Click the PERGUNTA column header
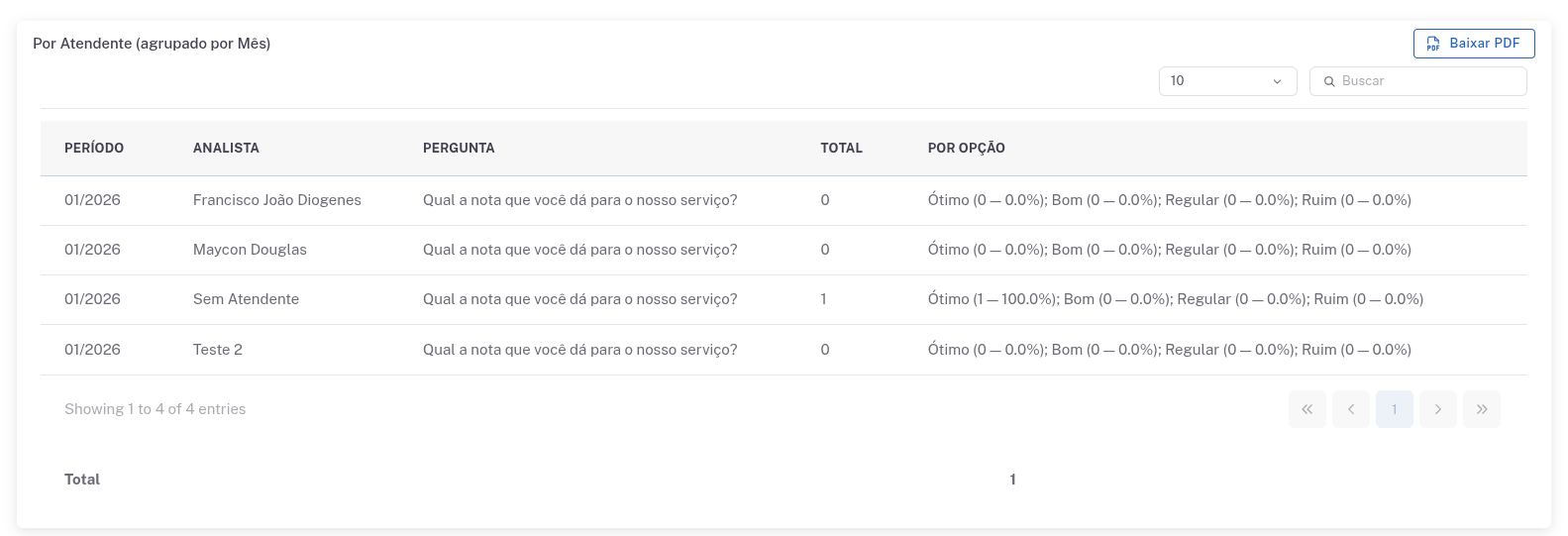Screen dimensions: 1568x536 click(459, 148)
